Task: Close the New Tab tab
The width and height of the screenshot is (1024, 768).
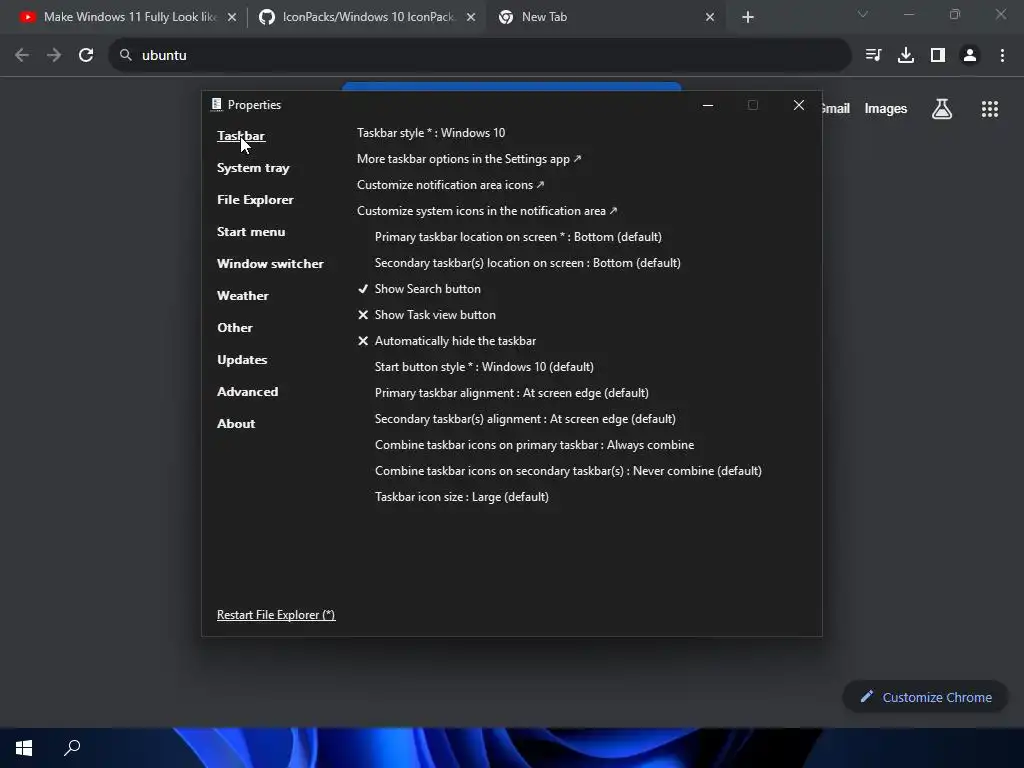Action: pyautogui.click(x=710, y=17)
